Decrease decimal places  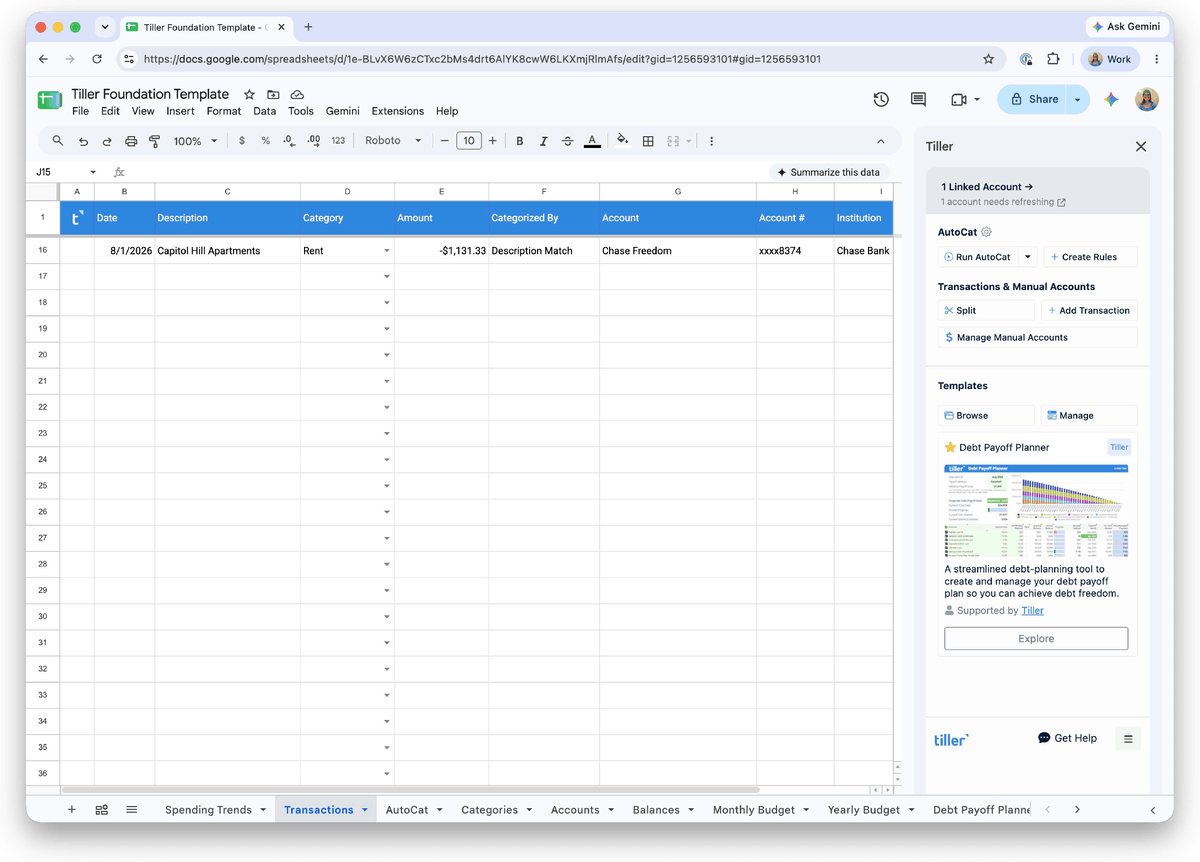point(289,141)
